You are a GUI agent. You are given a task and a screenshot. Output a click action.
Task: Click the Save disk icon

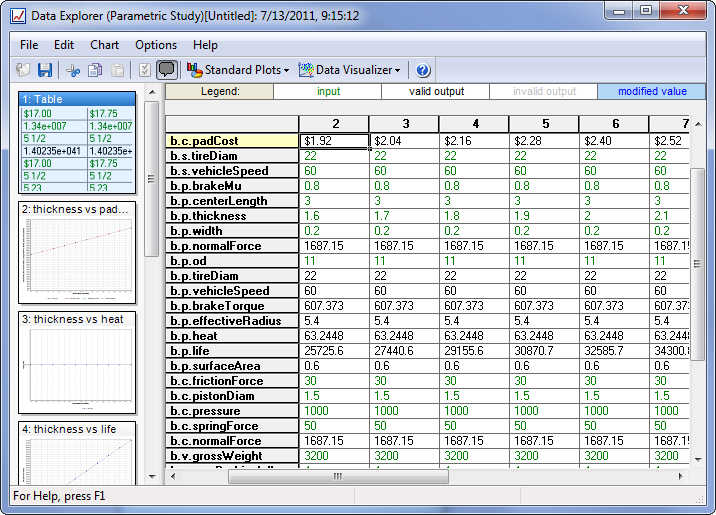click(45, 70)
